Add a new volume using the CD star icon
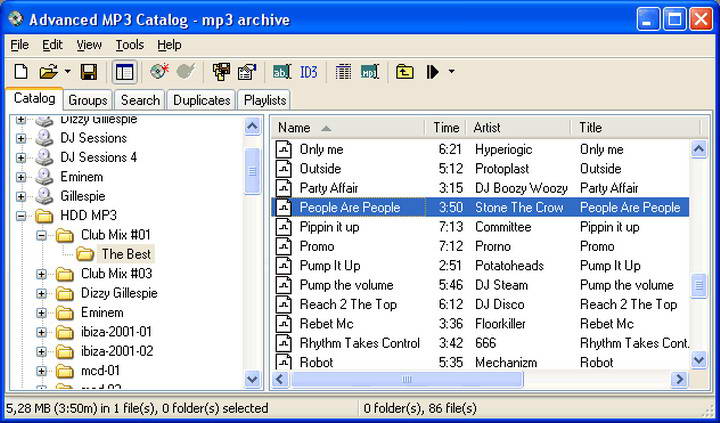 pos(159,72)
